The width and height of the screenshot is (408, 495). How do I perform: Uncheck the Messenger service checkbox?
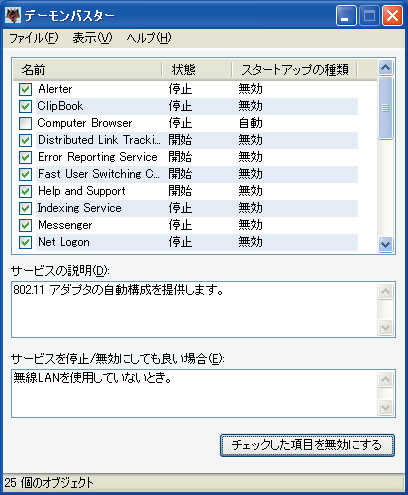[25, 225]
